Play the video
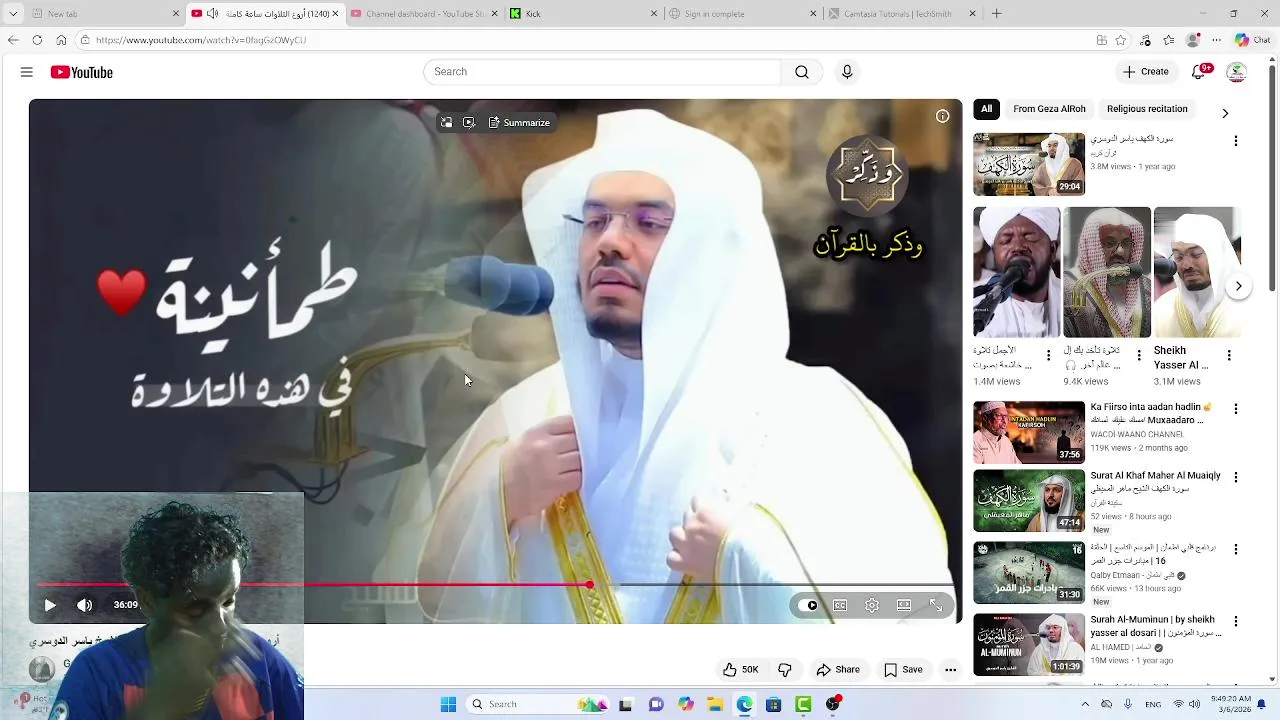The width and height of the screenshot is (1280, 720). [50, 605]
